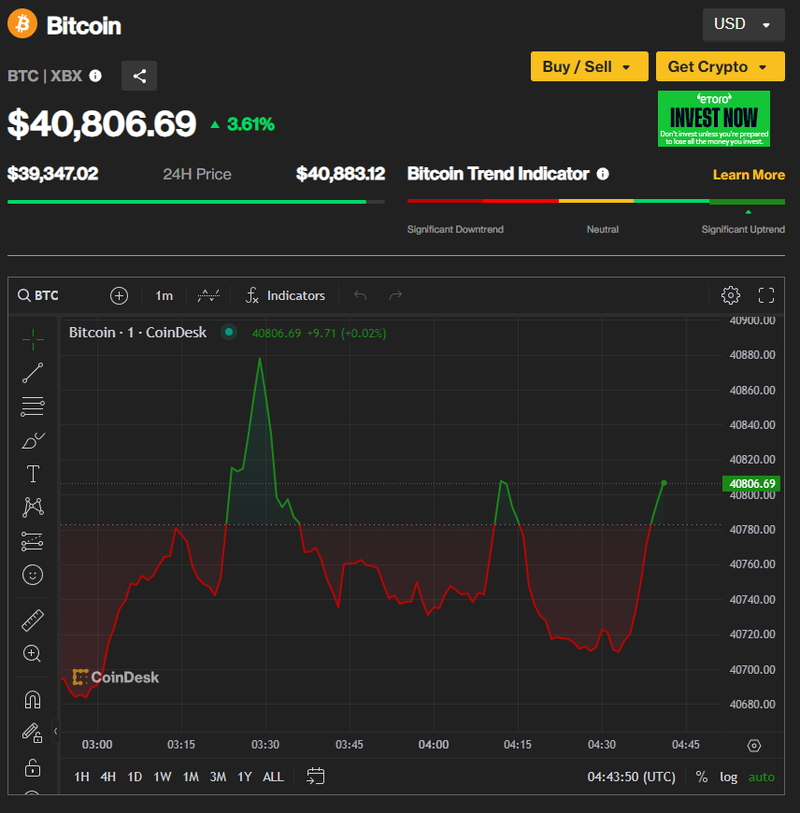Select the ALL time range

click(273, 777)
